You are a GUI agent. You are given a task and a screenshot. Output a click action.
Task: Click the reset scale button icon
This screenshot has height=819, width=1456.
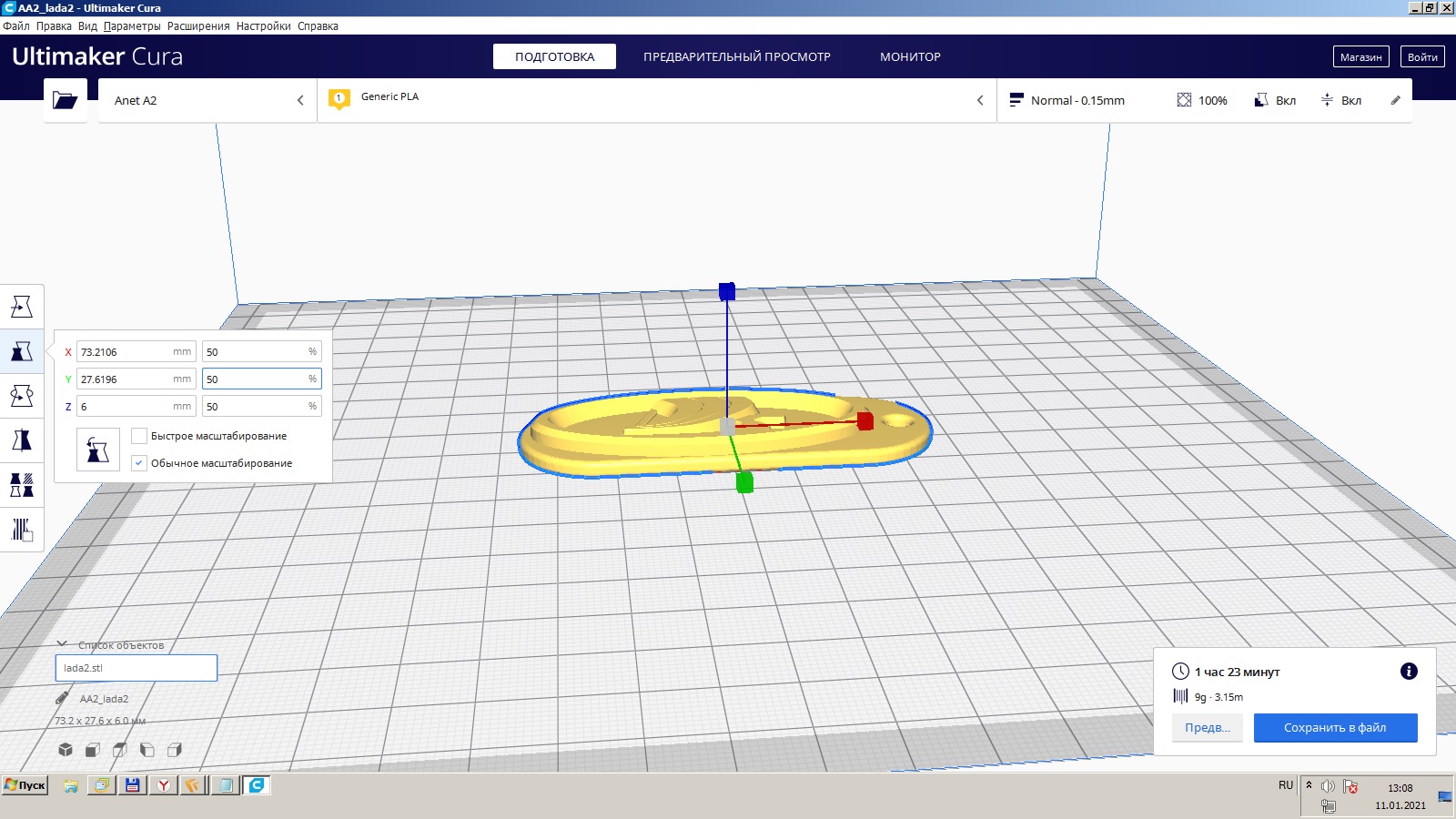click(97, 450)
